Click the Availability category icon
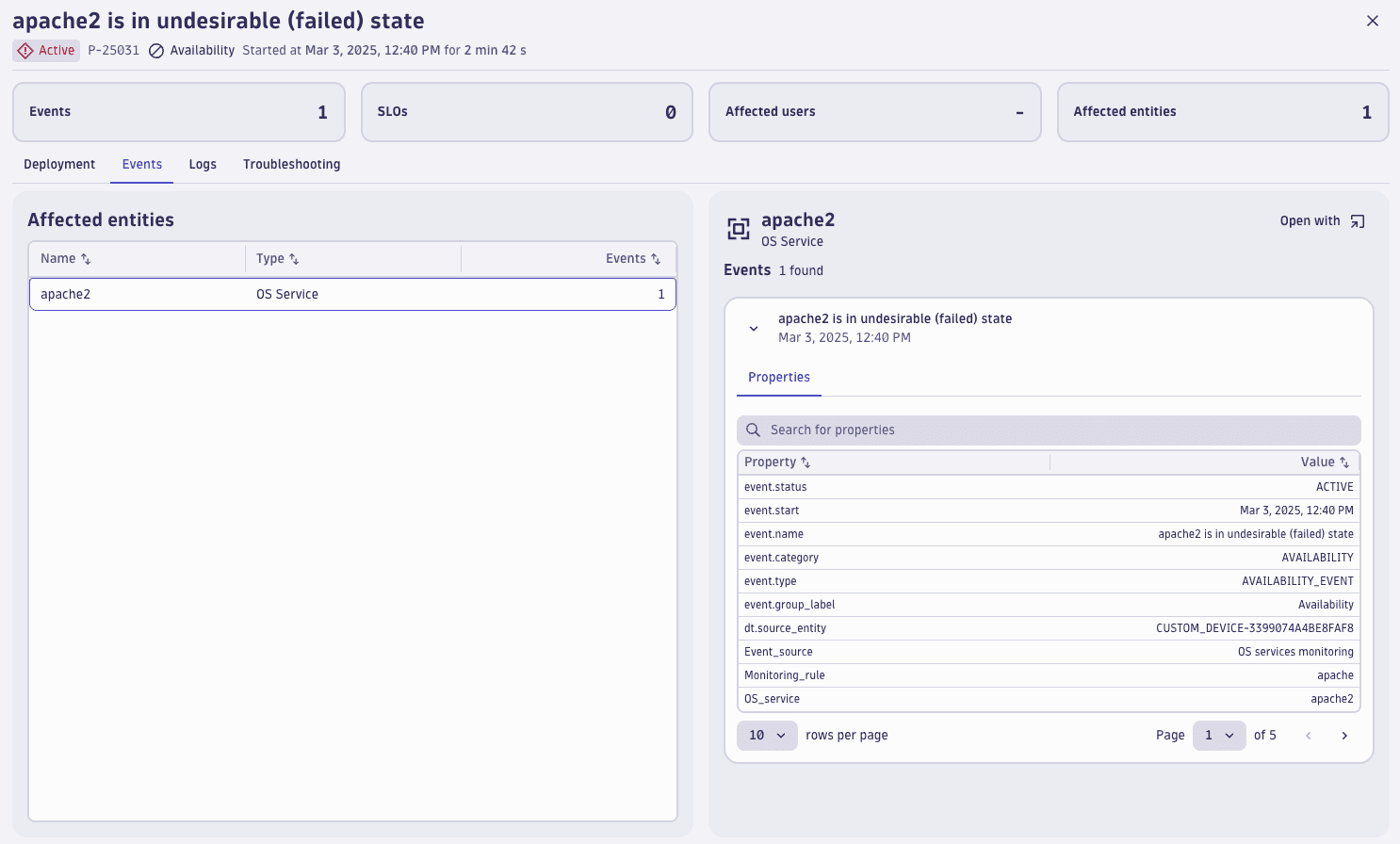The image size is (1400, 844). tap(156, 51)
